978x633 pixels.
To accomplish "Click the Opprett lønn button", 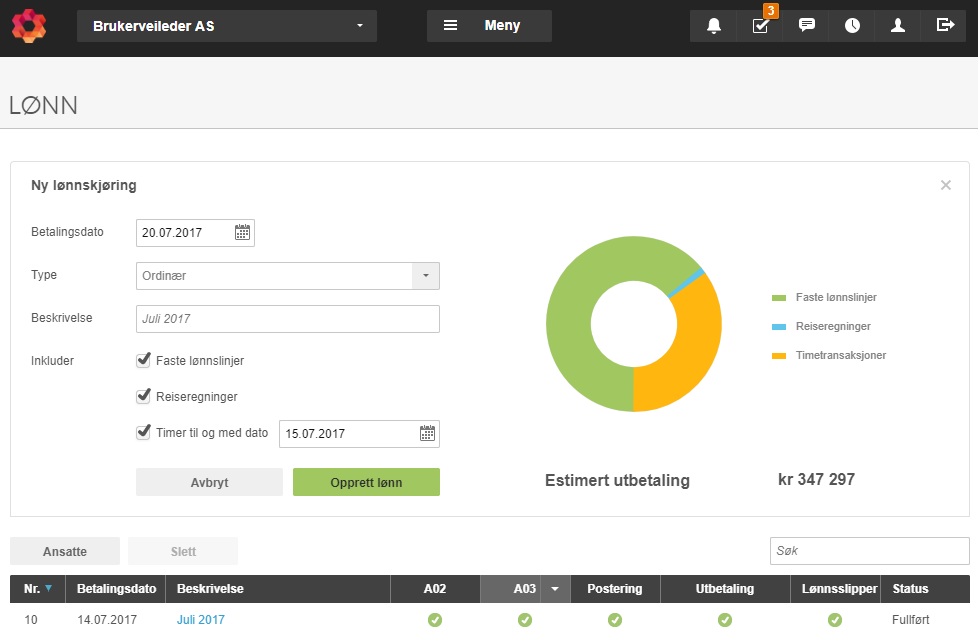I will [x=366, y=482].
